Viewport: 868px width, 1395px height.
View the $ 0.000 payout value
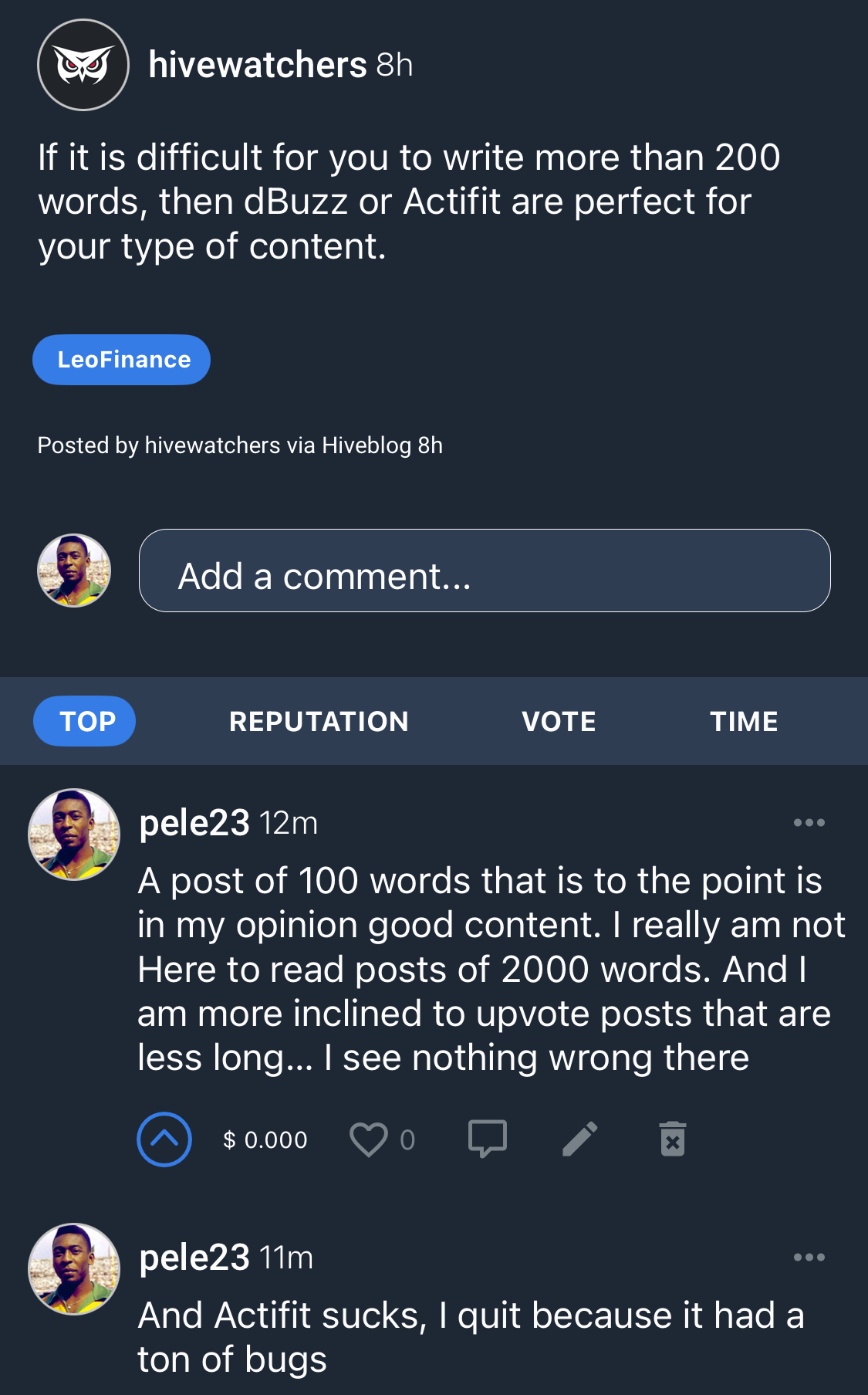[x=265, y=1140]
